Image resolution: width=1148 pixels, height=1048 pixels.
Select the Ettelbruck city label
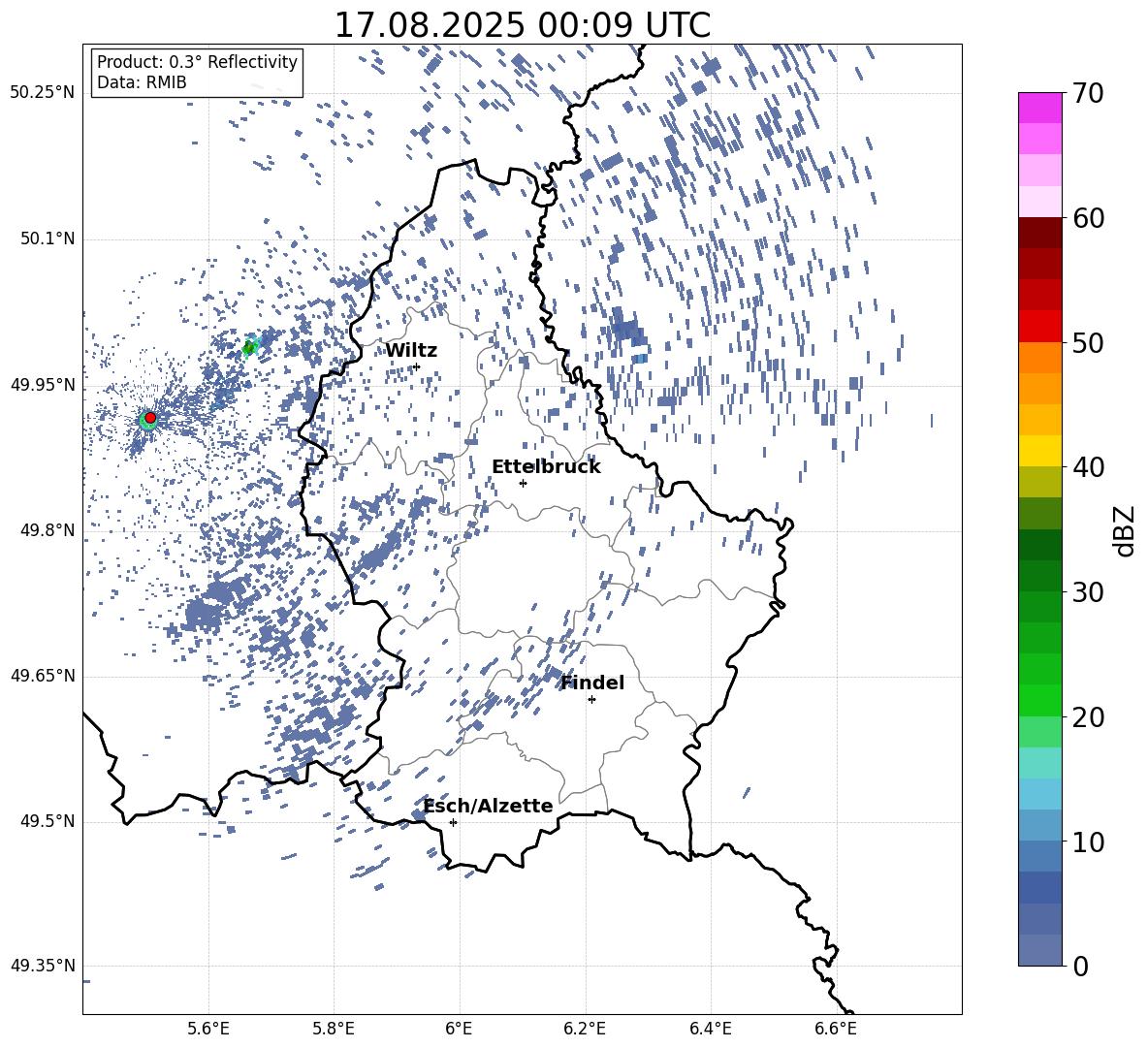pos(546,467)
